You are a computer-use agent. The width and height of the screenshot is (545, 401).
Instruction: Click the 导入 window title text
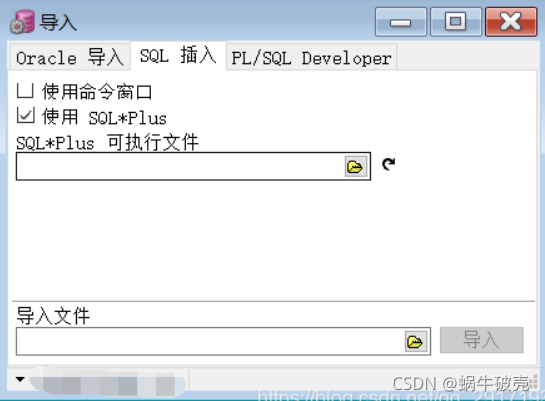click(58, 23)
